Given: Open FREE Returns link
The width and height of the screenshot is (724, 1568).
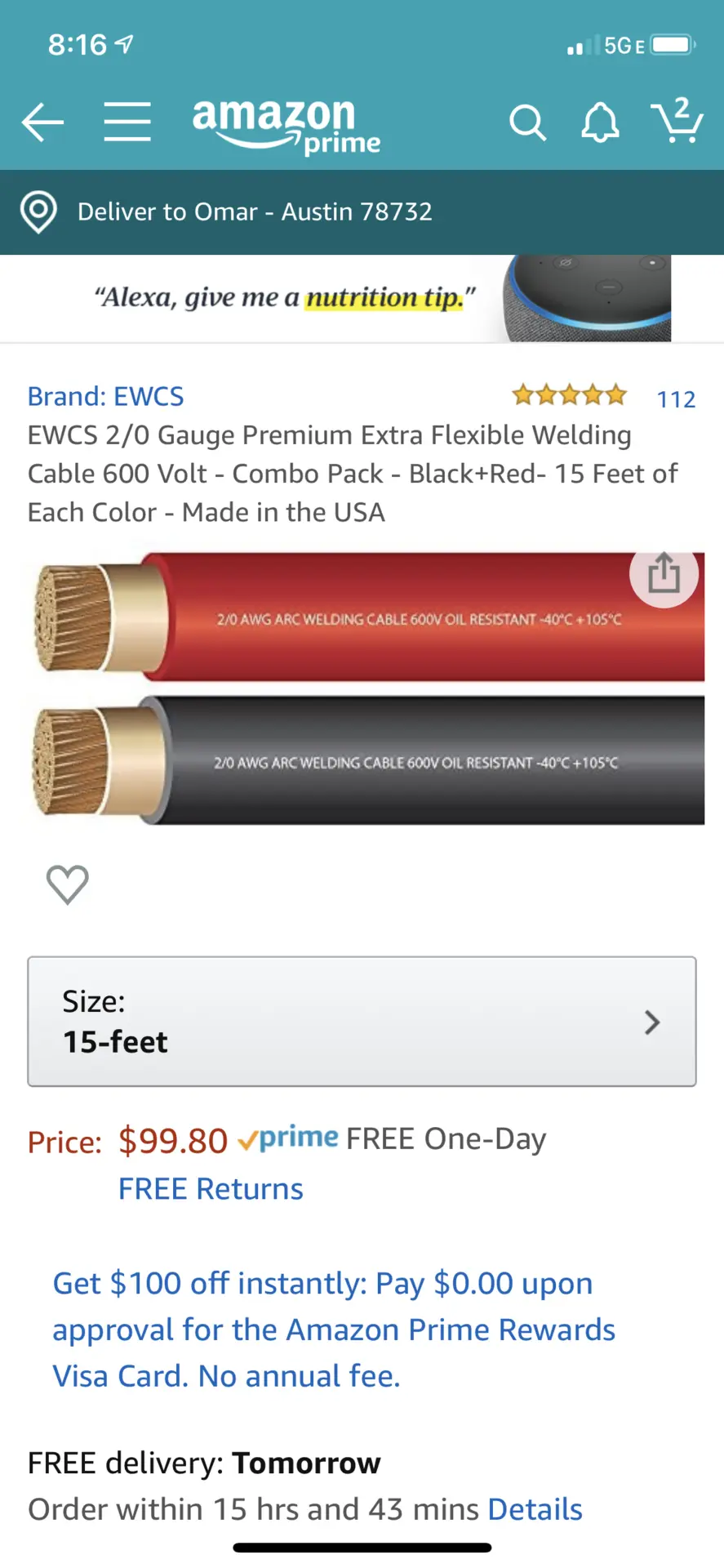Looking at the screenshot, I should click(211, 1189).
